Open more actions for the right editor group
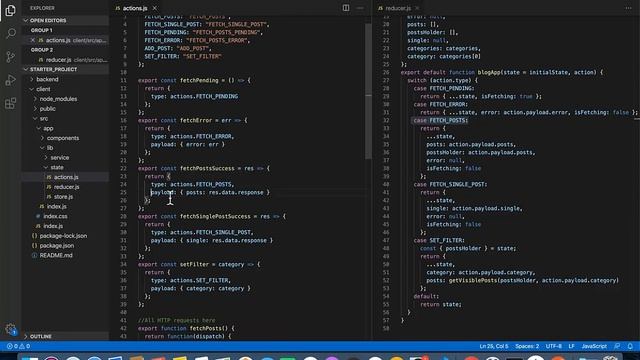The image size is (640, 360). click(x=629, y=8)
